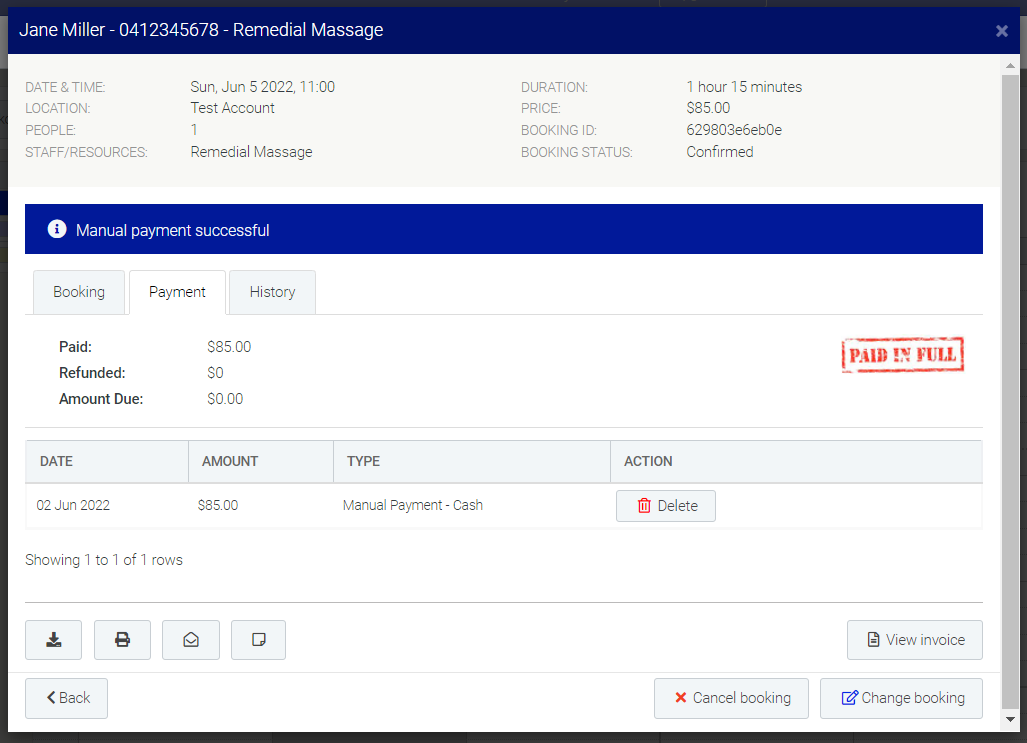Image resolution: width=1027 pixels, height=743 pixels.
Task: Download the payment receipt
Action: [x=53, y=639]
